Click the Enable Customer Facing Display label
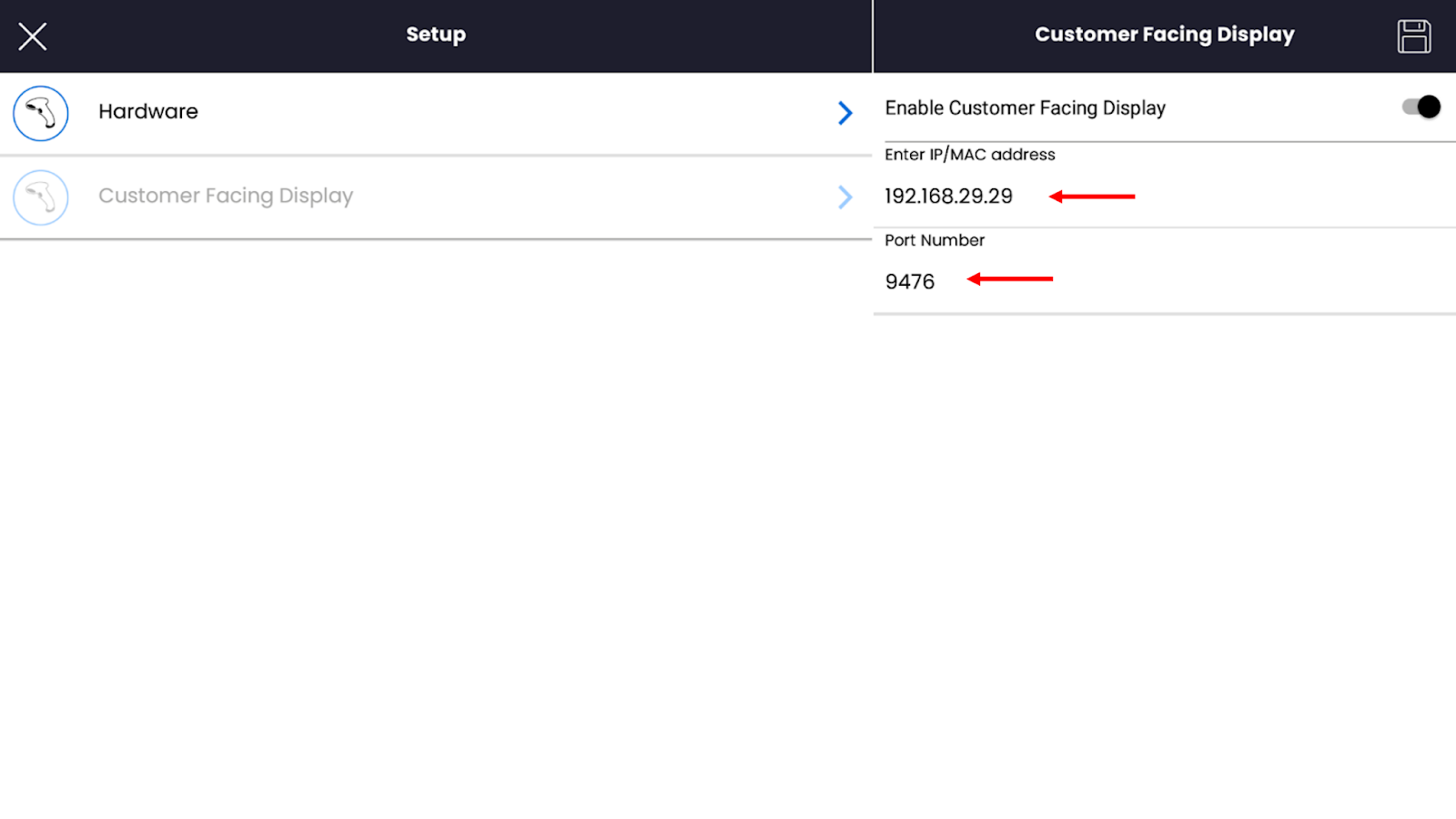Image resolution: width=1456 pixels, height=819 pixels. coord(1025,108)
